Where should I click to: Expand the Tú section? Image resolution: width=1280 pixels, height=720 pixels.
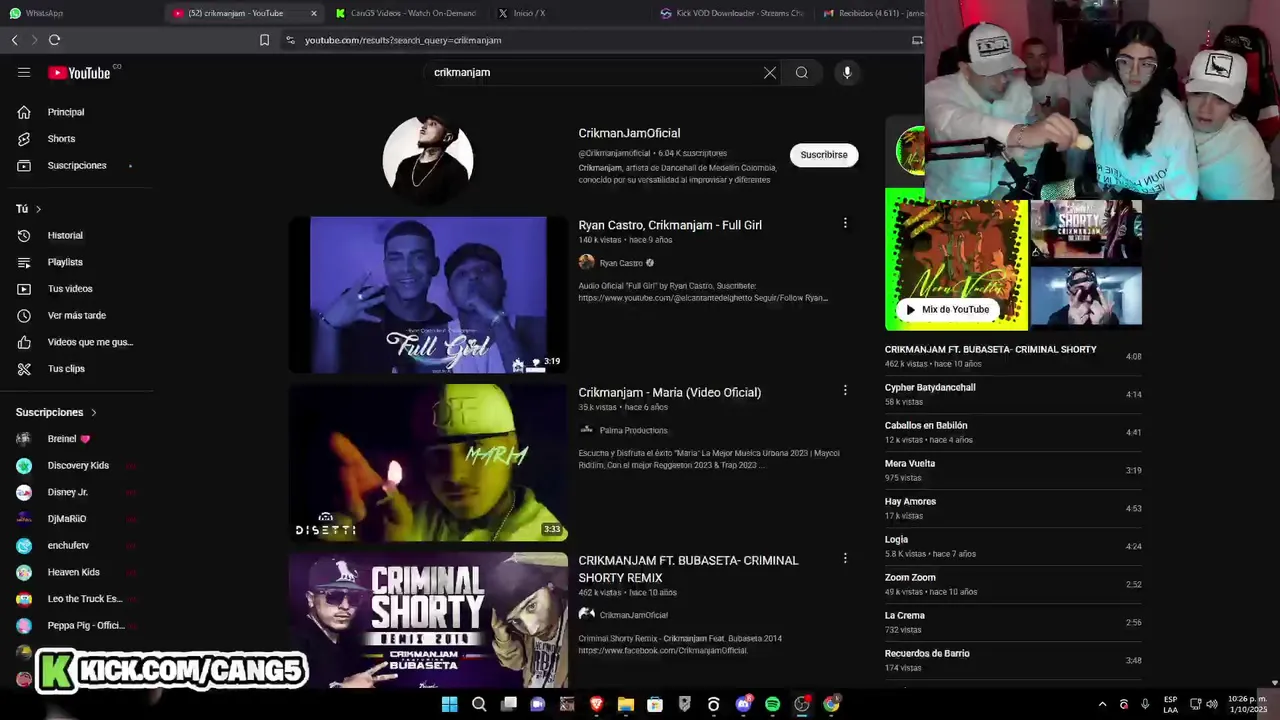(x=29, y=209)
